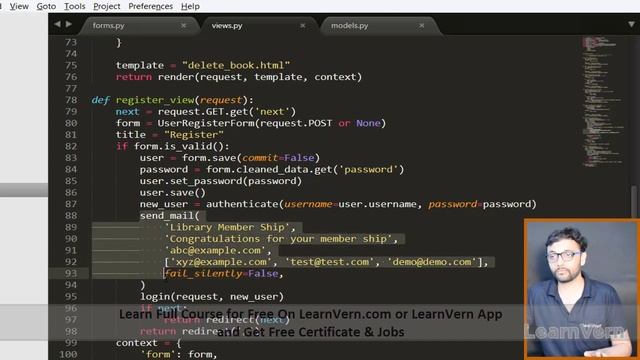Open the Help menu
The image size is (640, 360).
click(190, 6)
